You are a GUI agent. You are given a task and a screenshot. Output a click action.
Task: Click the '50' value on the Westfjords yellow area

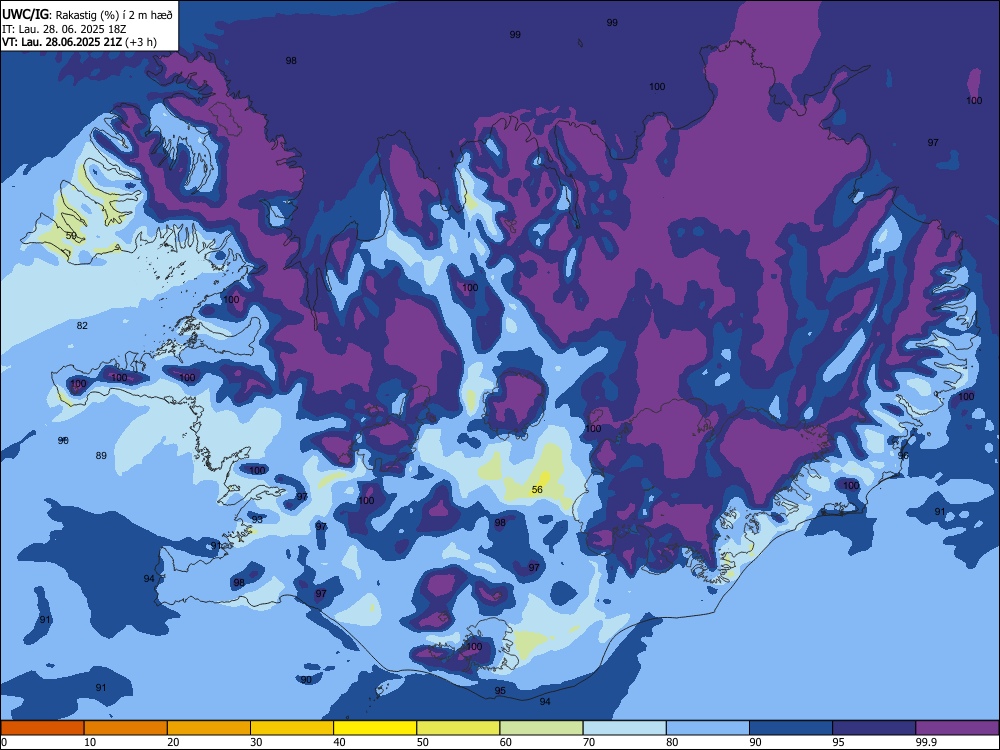[x=71, y=235]
